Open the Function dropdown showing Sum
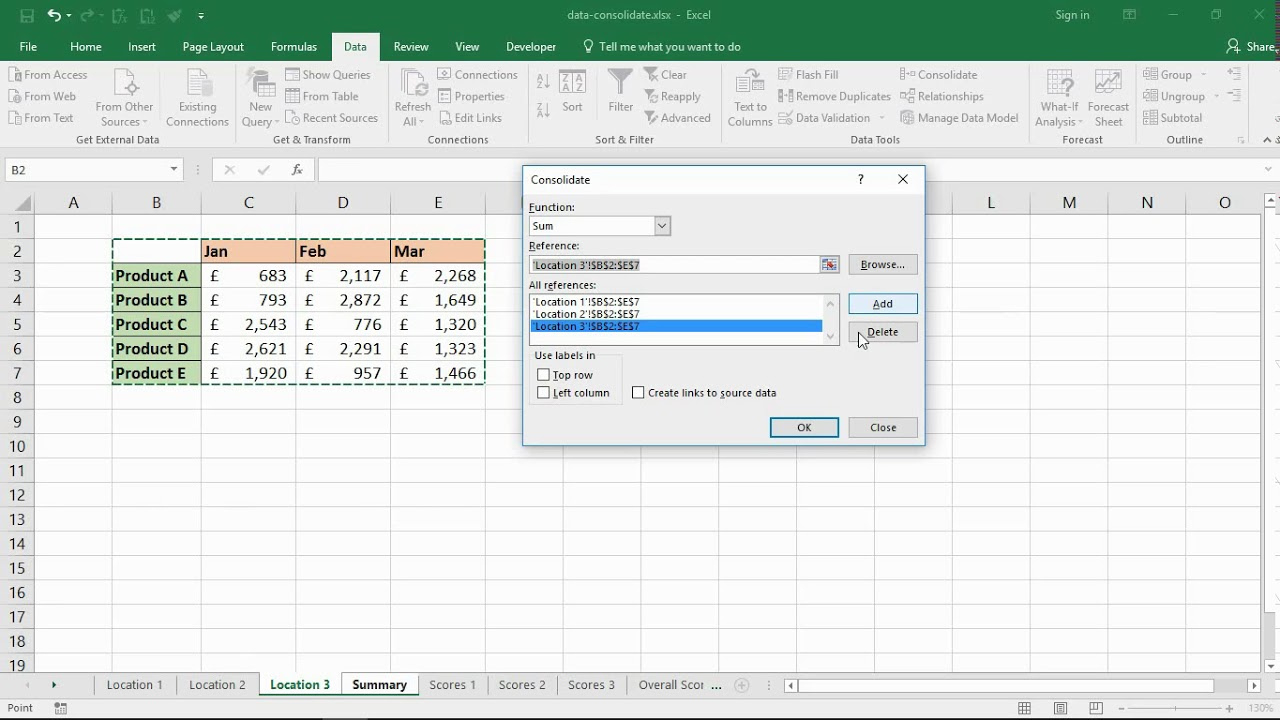1280x720 pixels. [661, 225]
